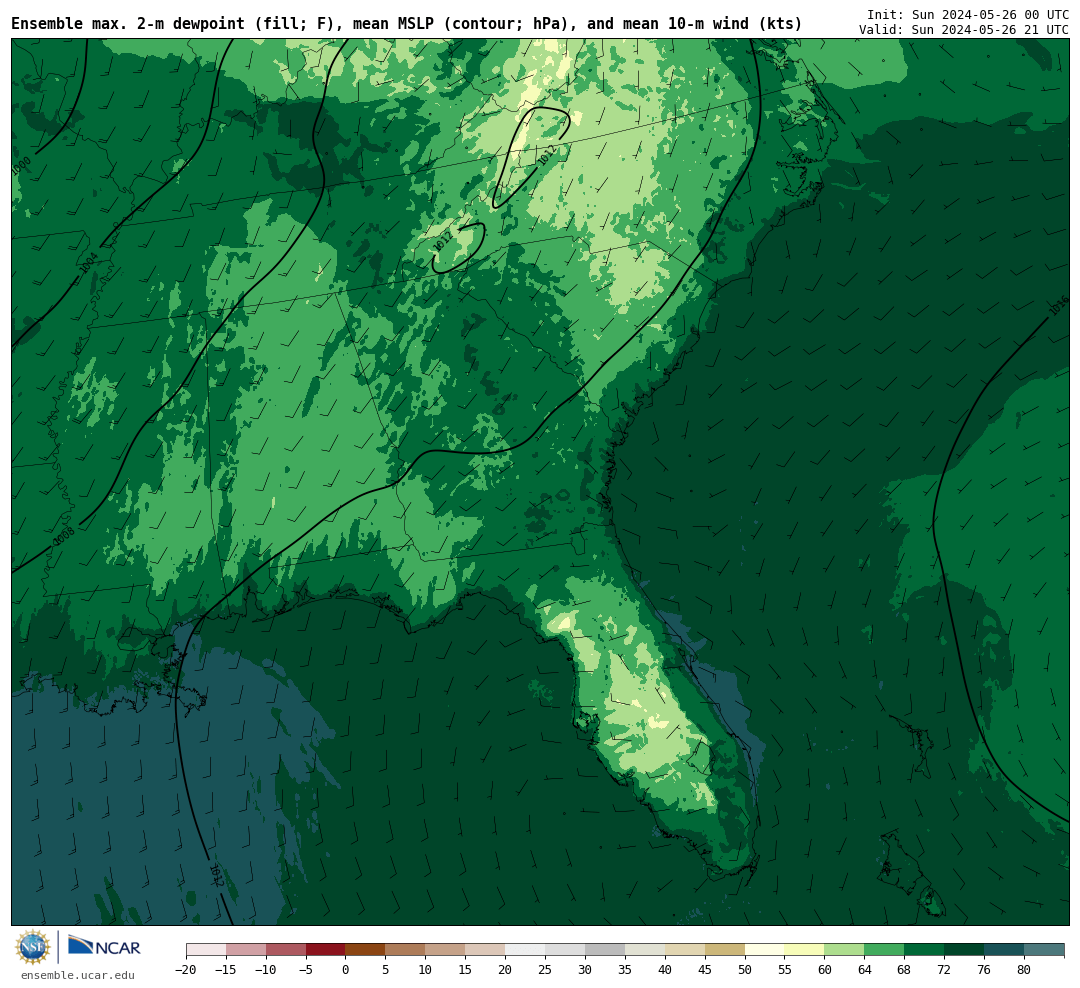Image resolution: width=1080 pixels, height=988 pixels.
Task: Click the 1016 isobar contour label
Action: 1059,305
